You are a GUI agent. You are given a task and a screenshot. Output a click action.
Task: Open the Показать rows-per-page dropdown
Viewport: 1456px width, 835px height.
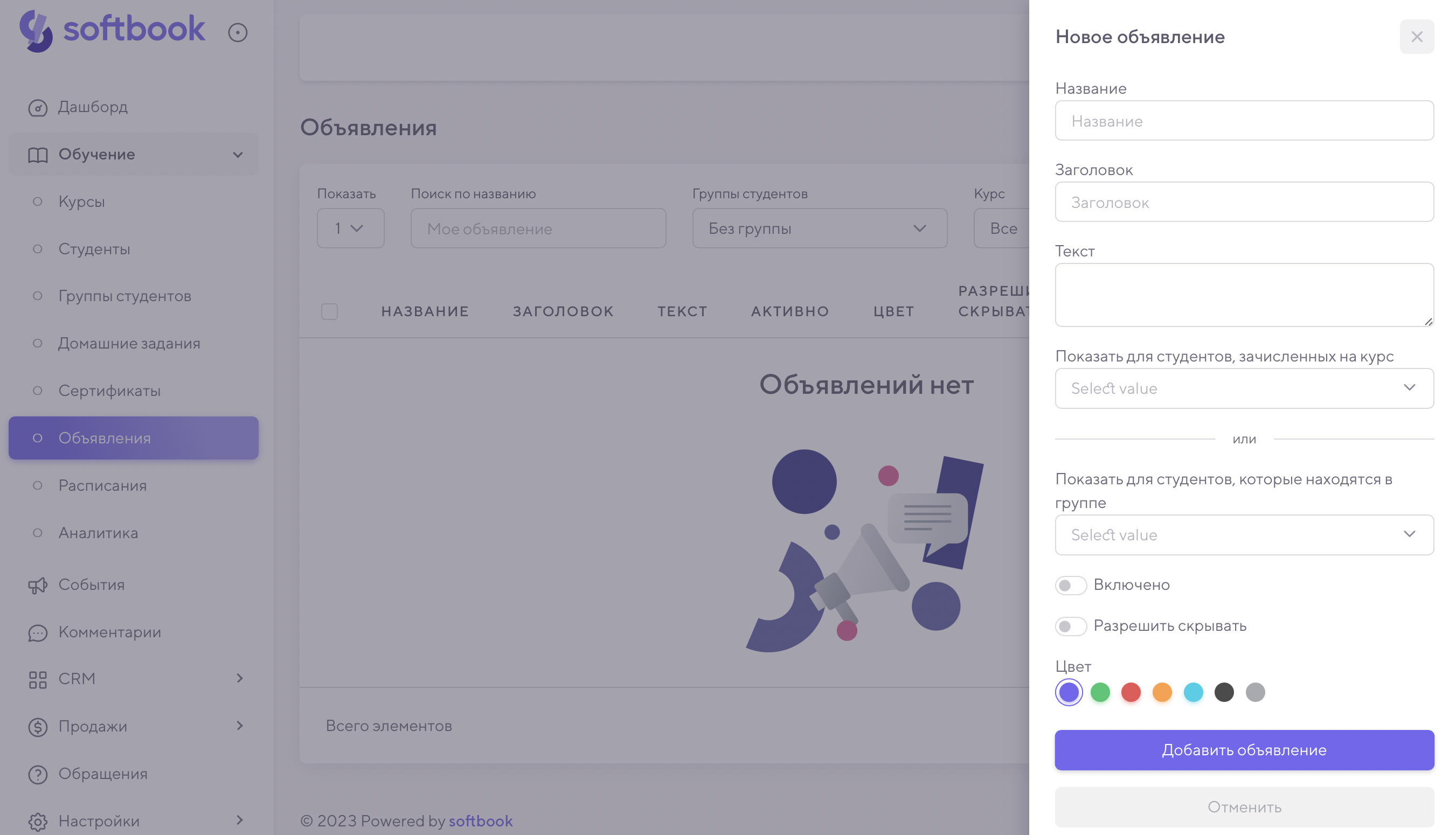[350, 228]
